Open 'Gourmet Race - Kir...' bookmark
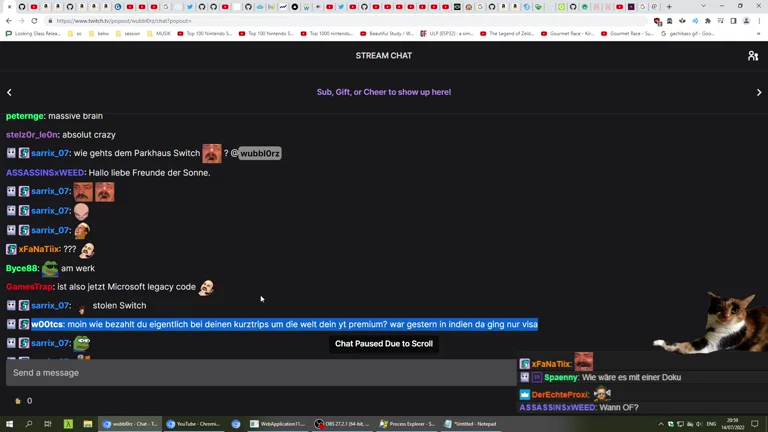This screenshot has height=432, width=768. tap(568, 34)
